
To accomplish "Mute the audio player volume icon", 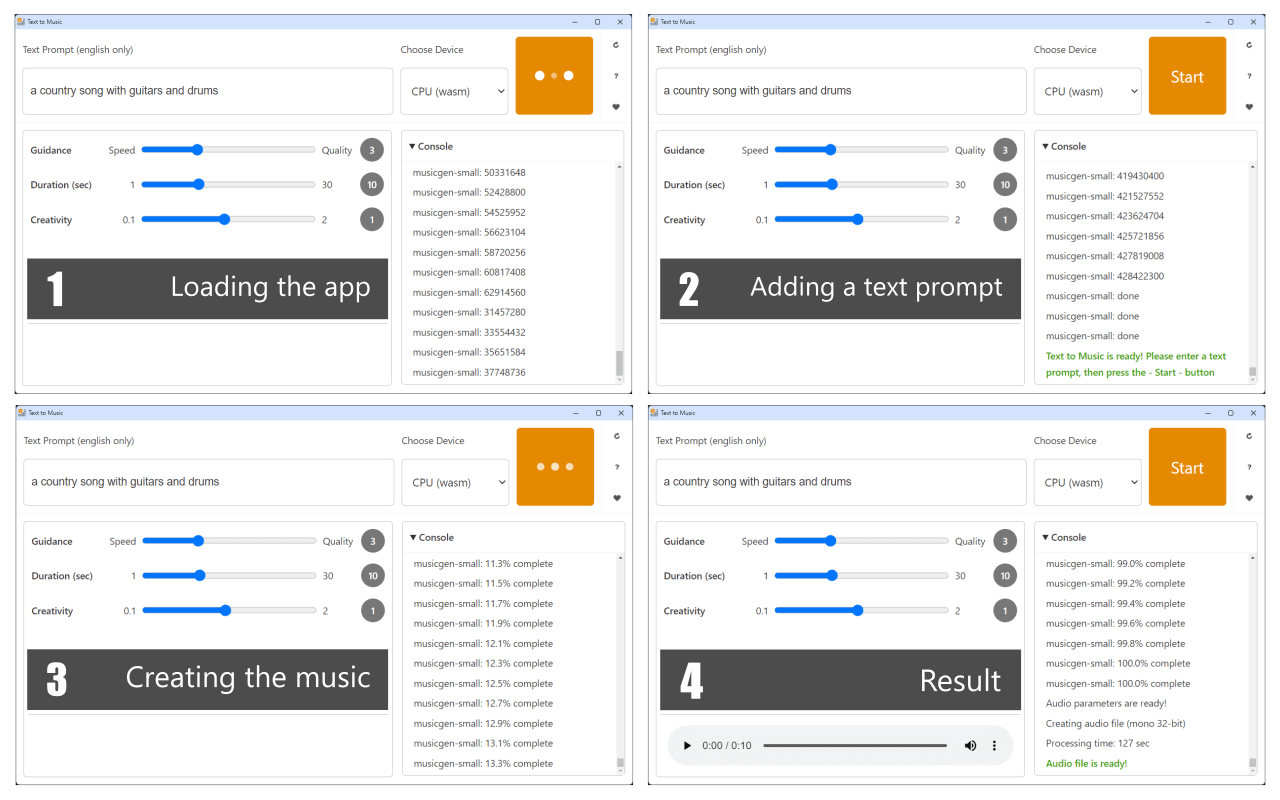I will click(x=970, y=746).
